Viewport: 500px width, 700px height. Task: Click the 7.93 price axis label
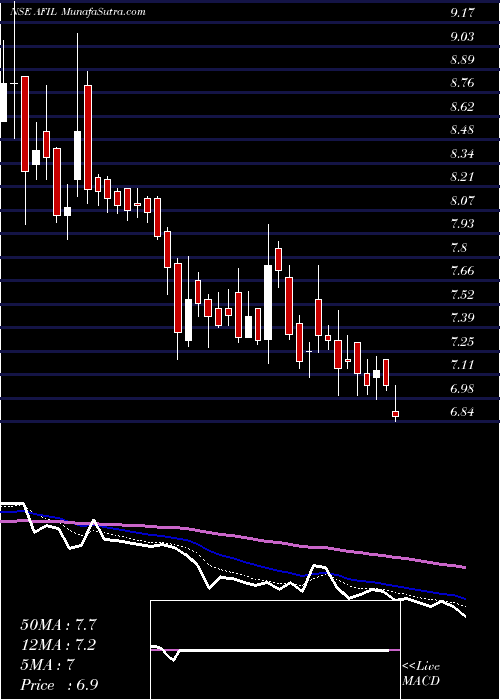point(462,224)
